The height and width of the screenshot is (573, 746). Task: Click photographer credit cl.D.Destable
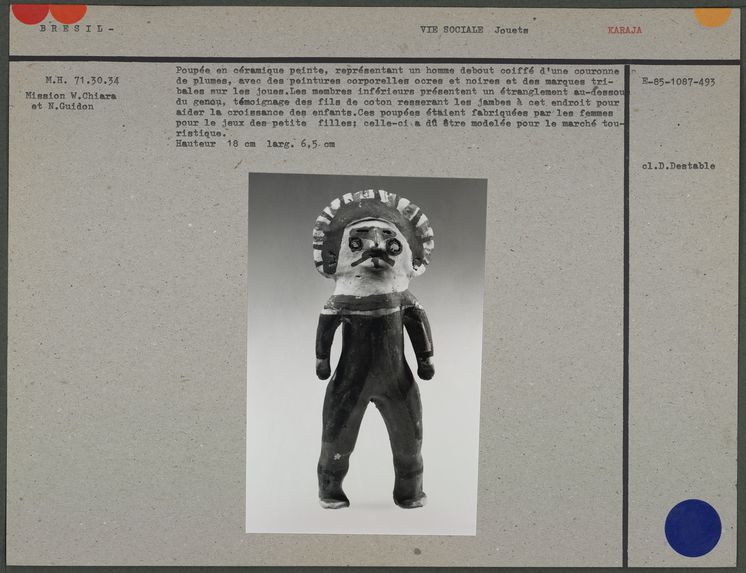[x=678, y=166]
